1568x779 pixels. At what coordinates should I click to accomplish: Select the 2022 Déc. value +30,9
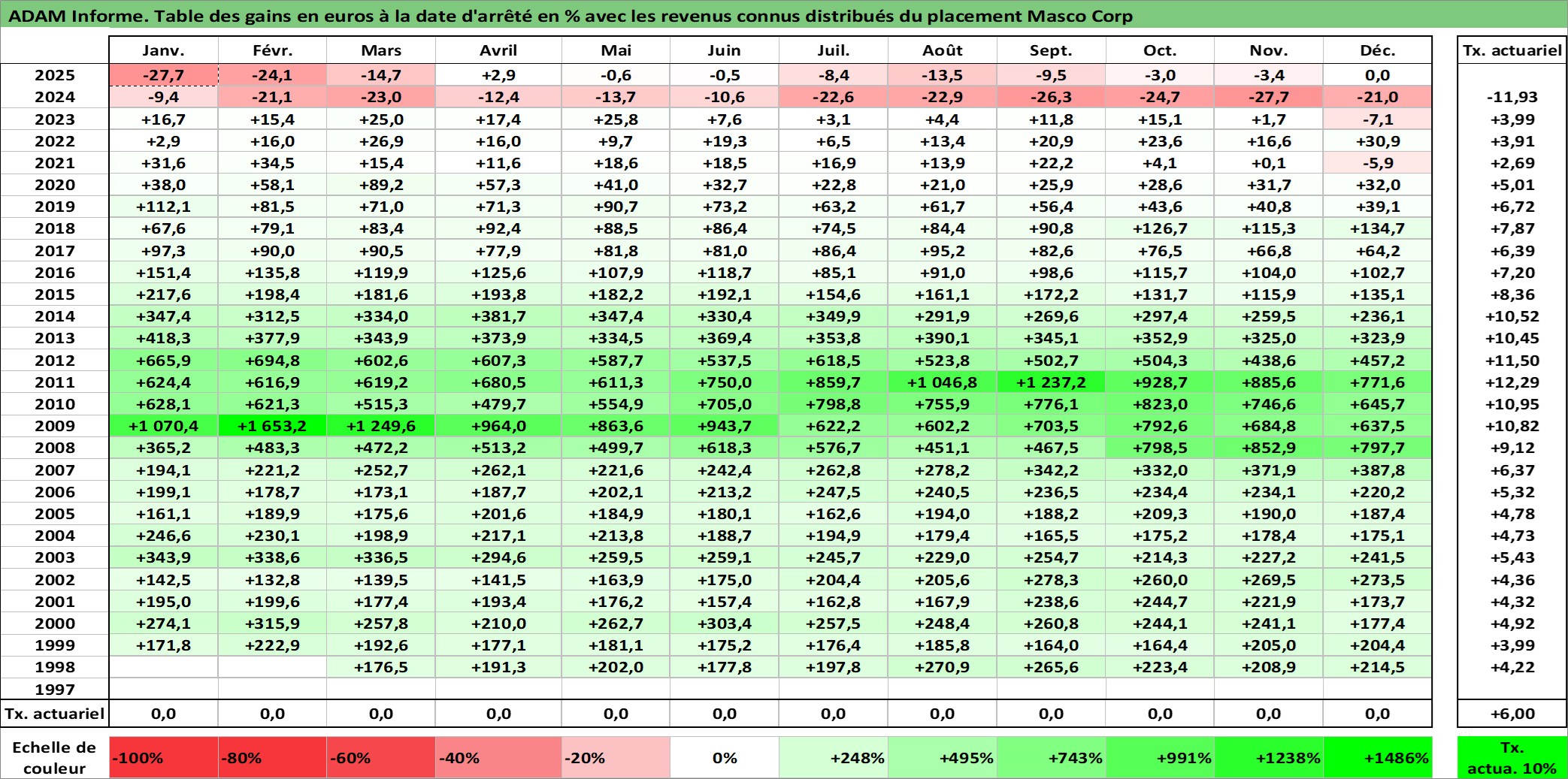coord(1377,141)
